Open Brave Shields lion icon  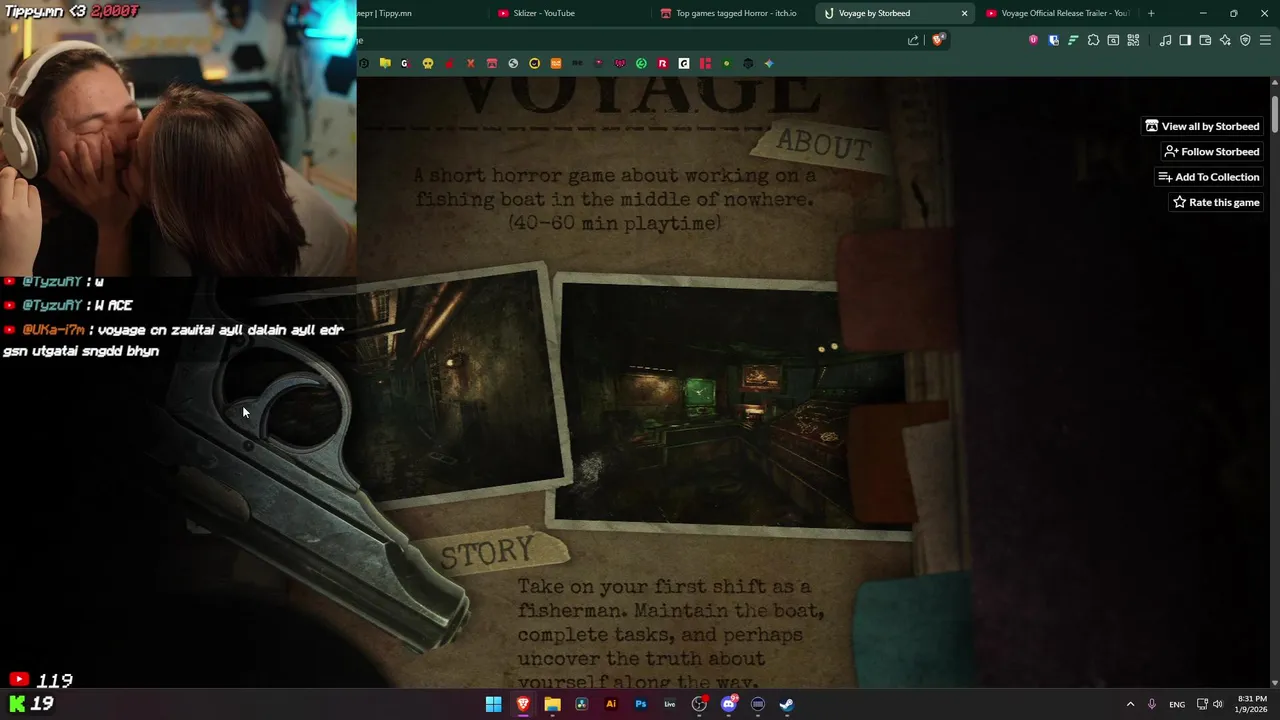point(937,40)
